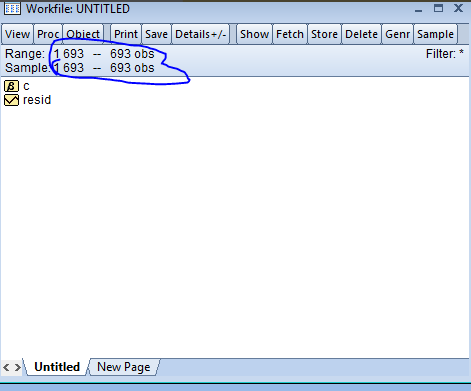Click the Sample line in workfile header
Screen dimensions: 471x391
[x=80, y=68]
